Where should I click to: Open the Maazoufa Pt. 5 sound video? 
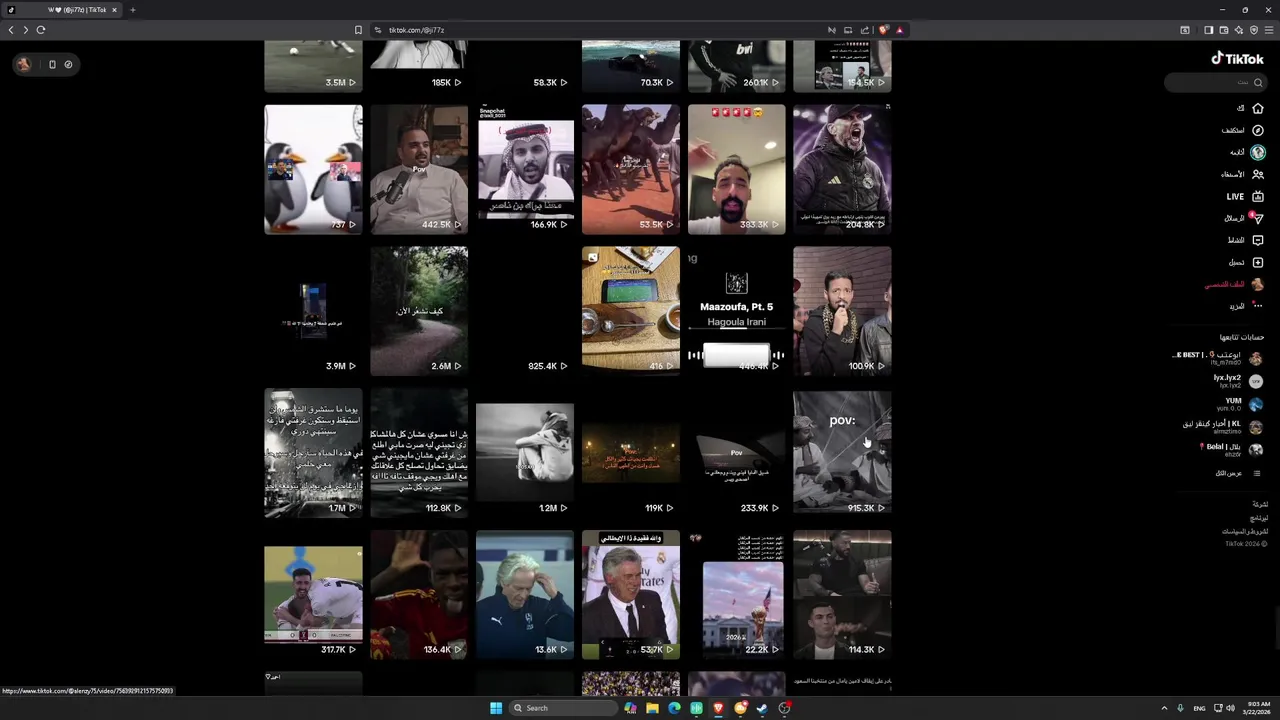[x=736, y=311]
